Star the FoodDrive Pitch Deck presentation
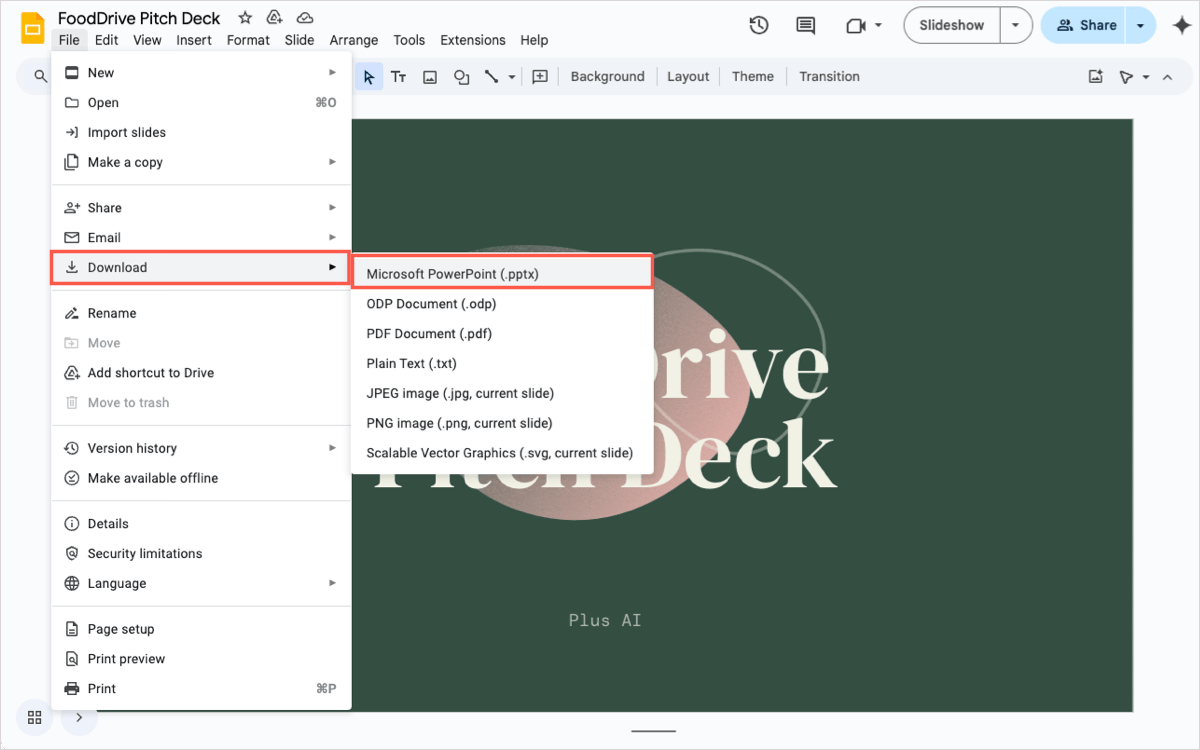1200x750 pixels. (x=244, y=18)
